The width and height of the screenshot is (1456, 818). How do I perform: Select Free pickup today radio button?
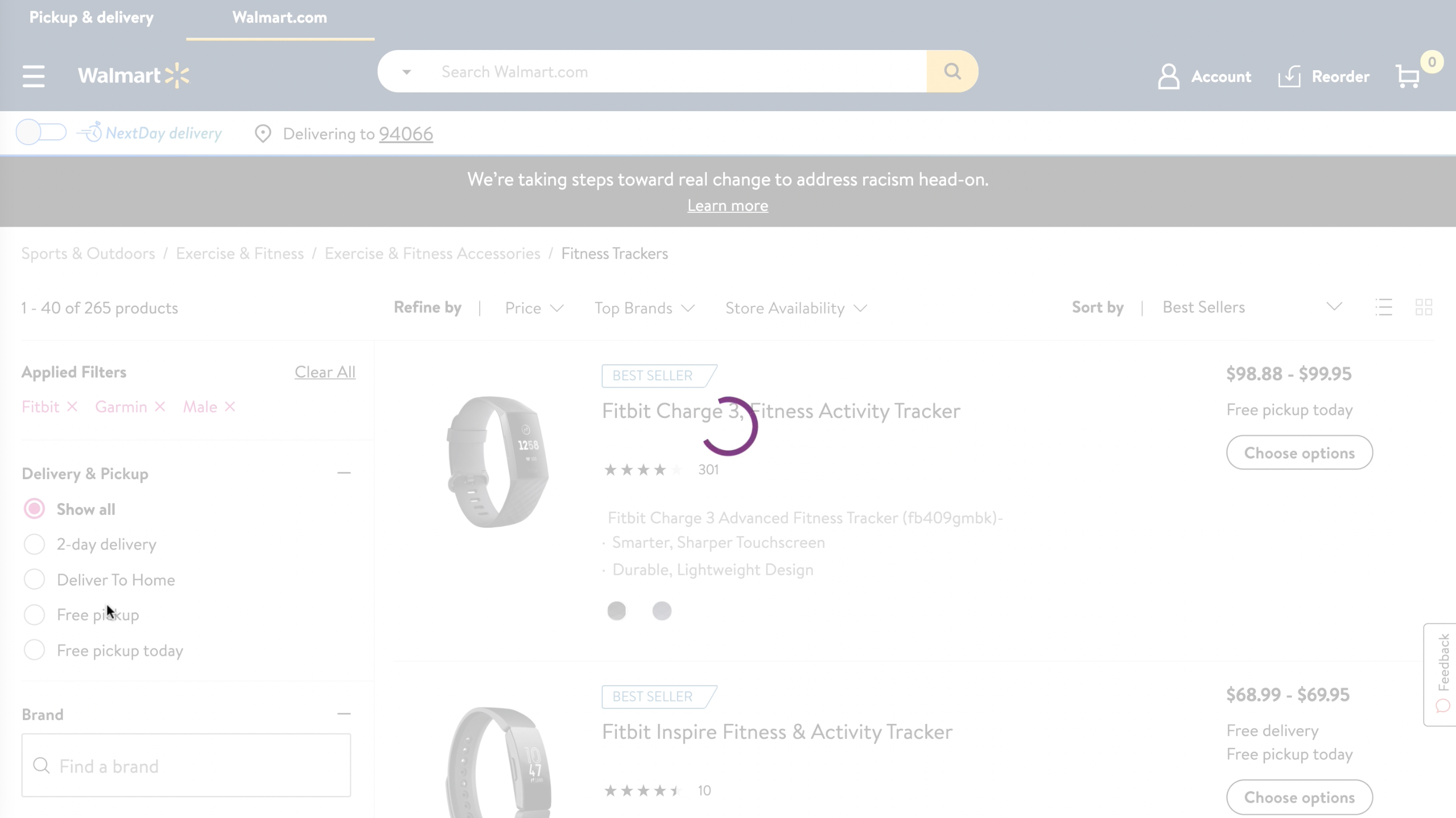point(35,650)
